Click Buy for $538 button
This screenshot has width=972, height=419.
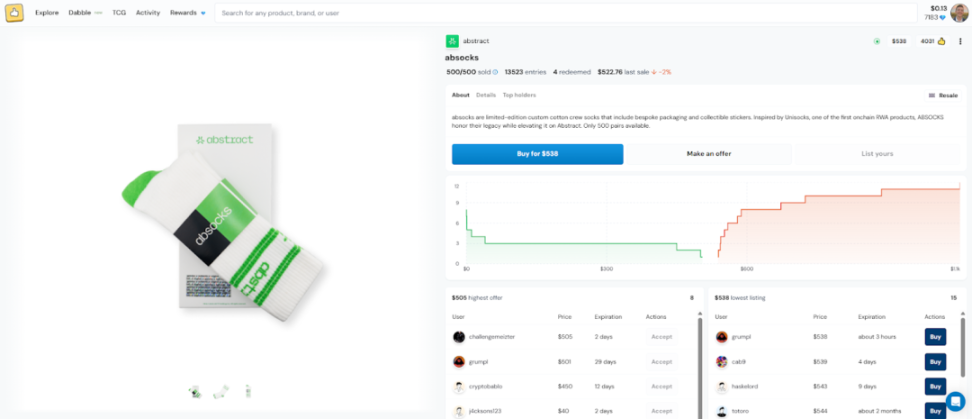[537, 154]
